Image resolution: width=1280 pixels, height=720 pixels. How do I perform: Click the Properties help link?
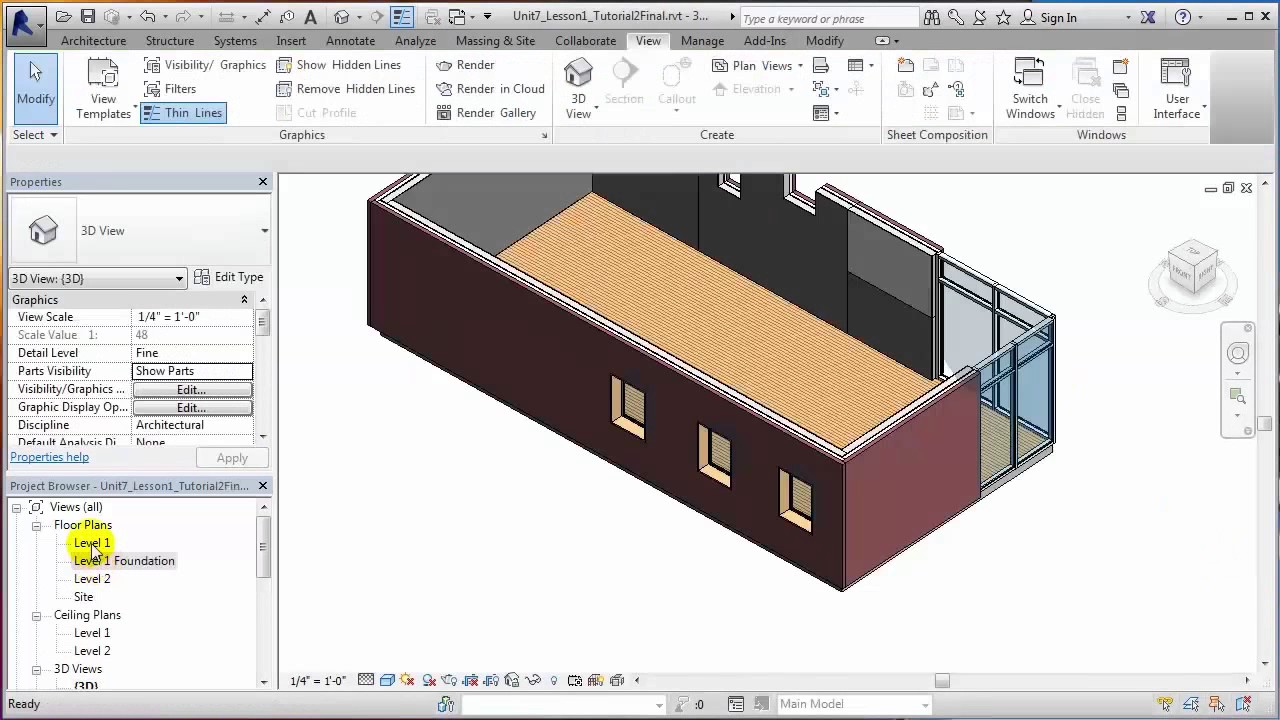49,457
